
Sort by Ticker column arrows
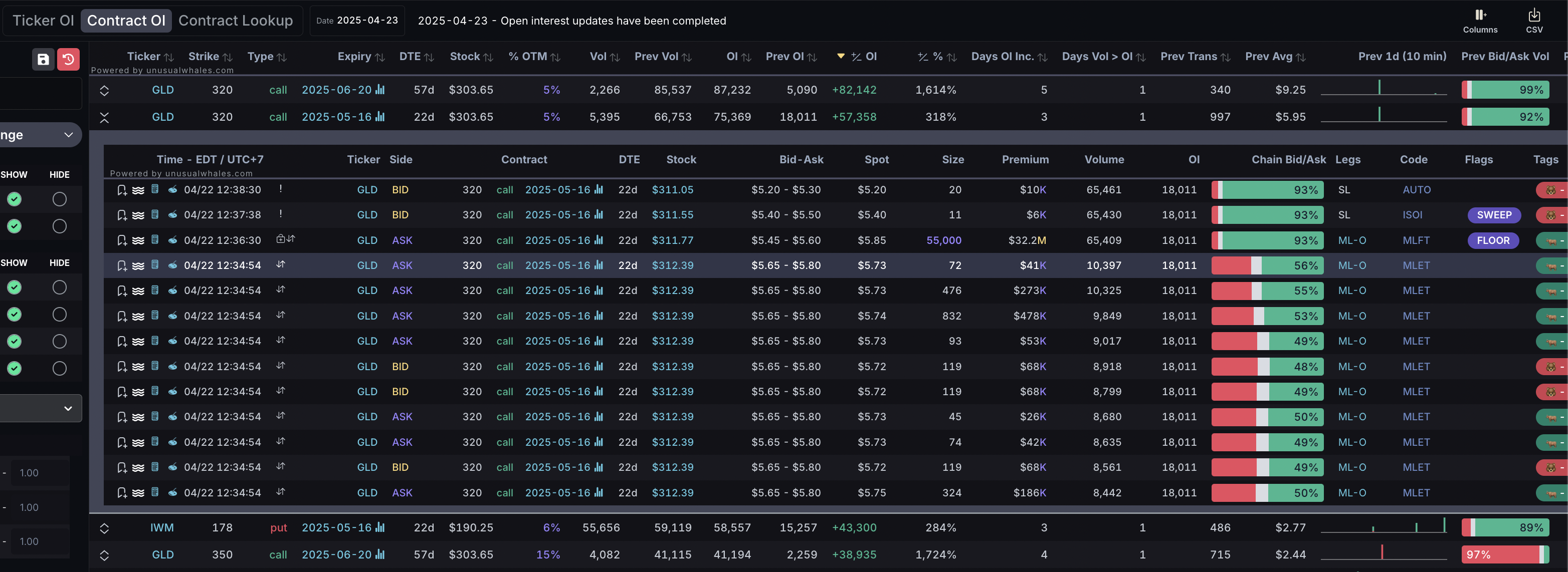coord(168,57)
